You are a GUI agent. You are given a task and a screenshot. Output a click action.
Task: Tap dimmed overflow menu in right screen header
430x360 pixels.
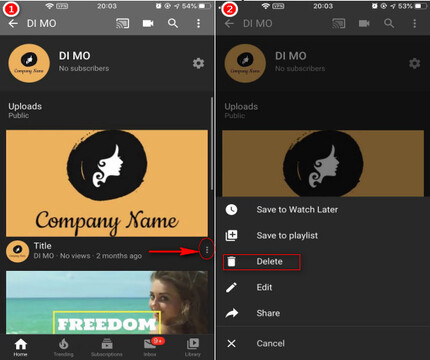[x=415, y=23]
